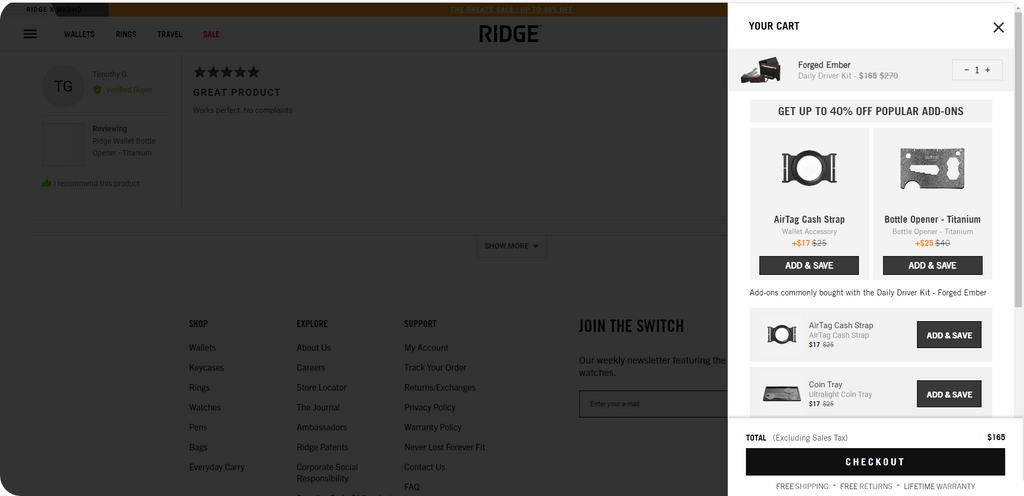Open Never Lost Forever Fit link
Screen dimensions: 1024x496
[x=445, y=447]
